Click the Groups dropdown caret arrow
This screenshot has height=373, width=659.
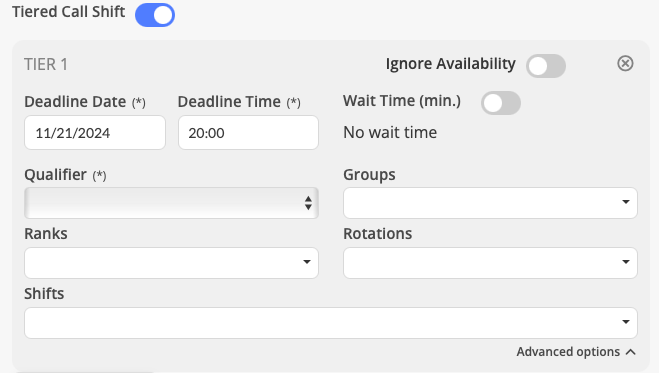(x=625, y=202)
